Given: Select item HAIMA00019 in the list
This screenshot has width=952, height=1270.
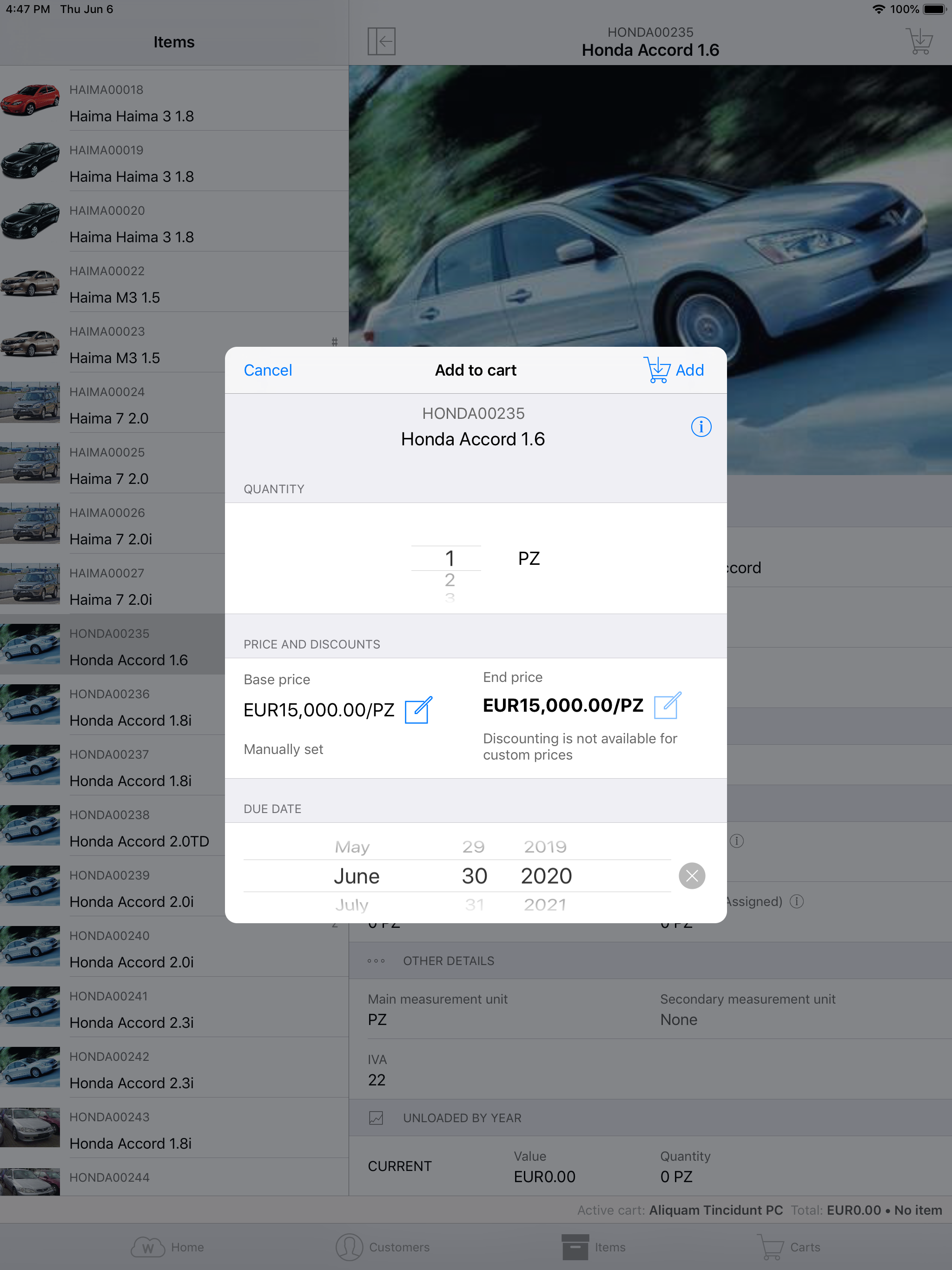Looking at the screenshot, I should (x=174, y=161).
